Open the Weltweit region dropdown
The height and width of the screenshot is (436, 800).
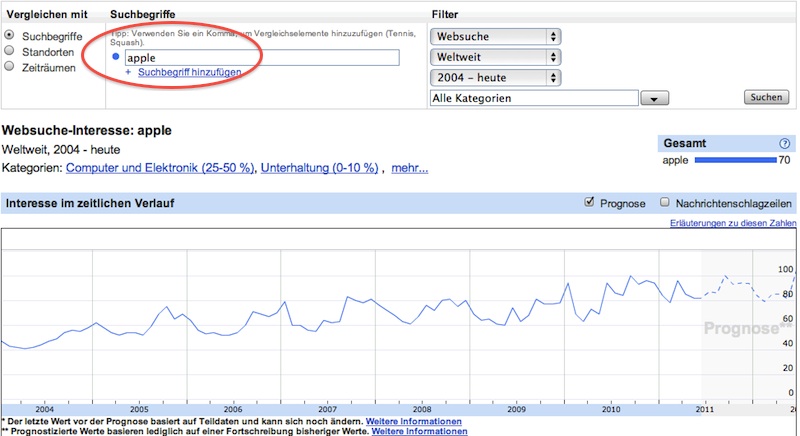point(494,57)
